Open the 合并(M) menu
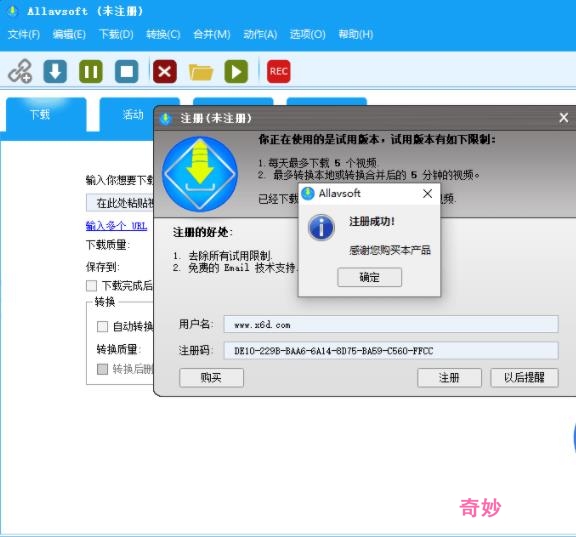The image size is (576, 537). [x=212, y=35]
